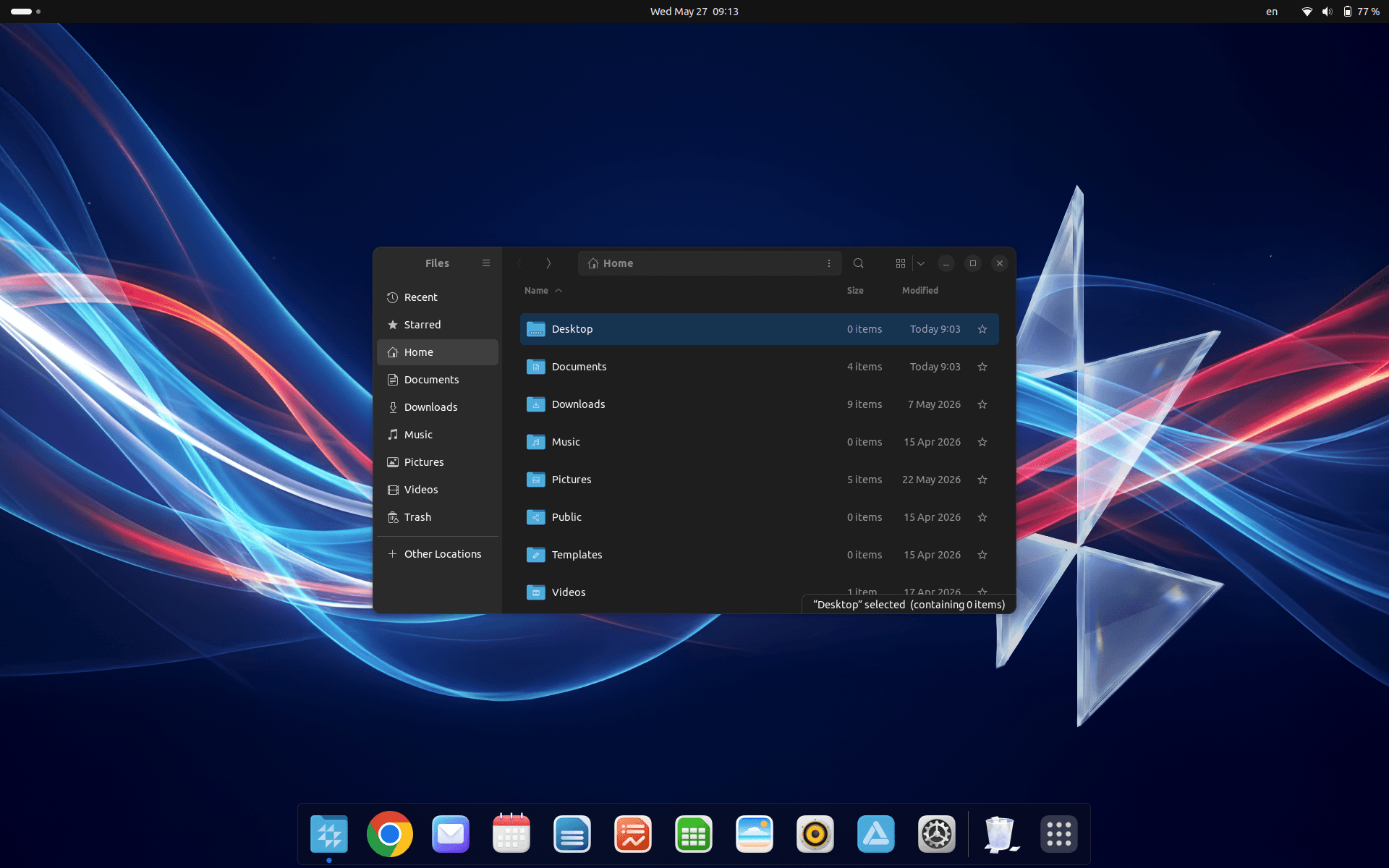
Task: Open the Calendar app in dock
Action: tap(511, 834)
